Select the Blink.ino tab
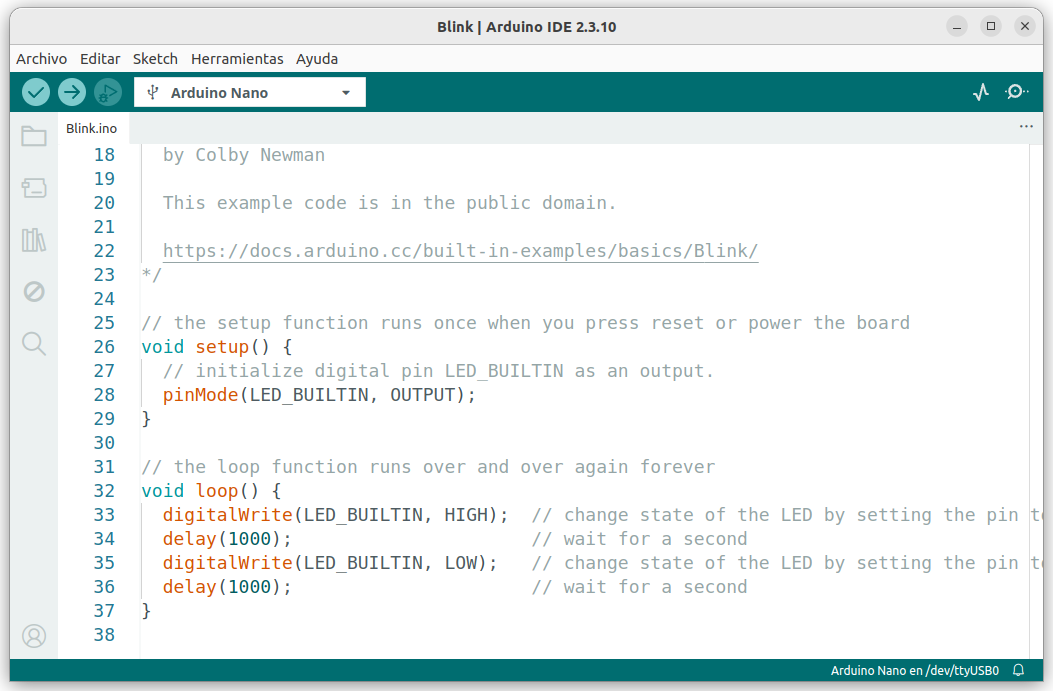This screenshot has height=691, width=1053. click(x=91, y=128)
